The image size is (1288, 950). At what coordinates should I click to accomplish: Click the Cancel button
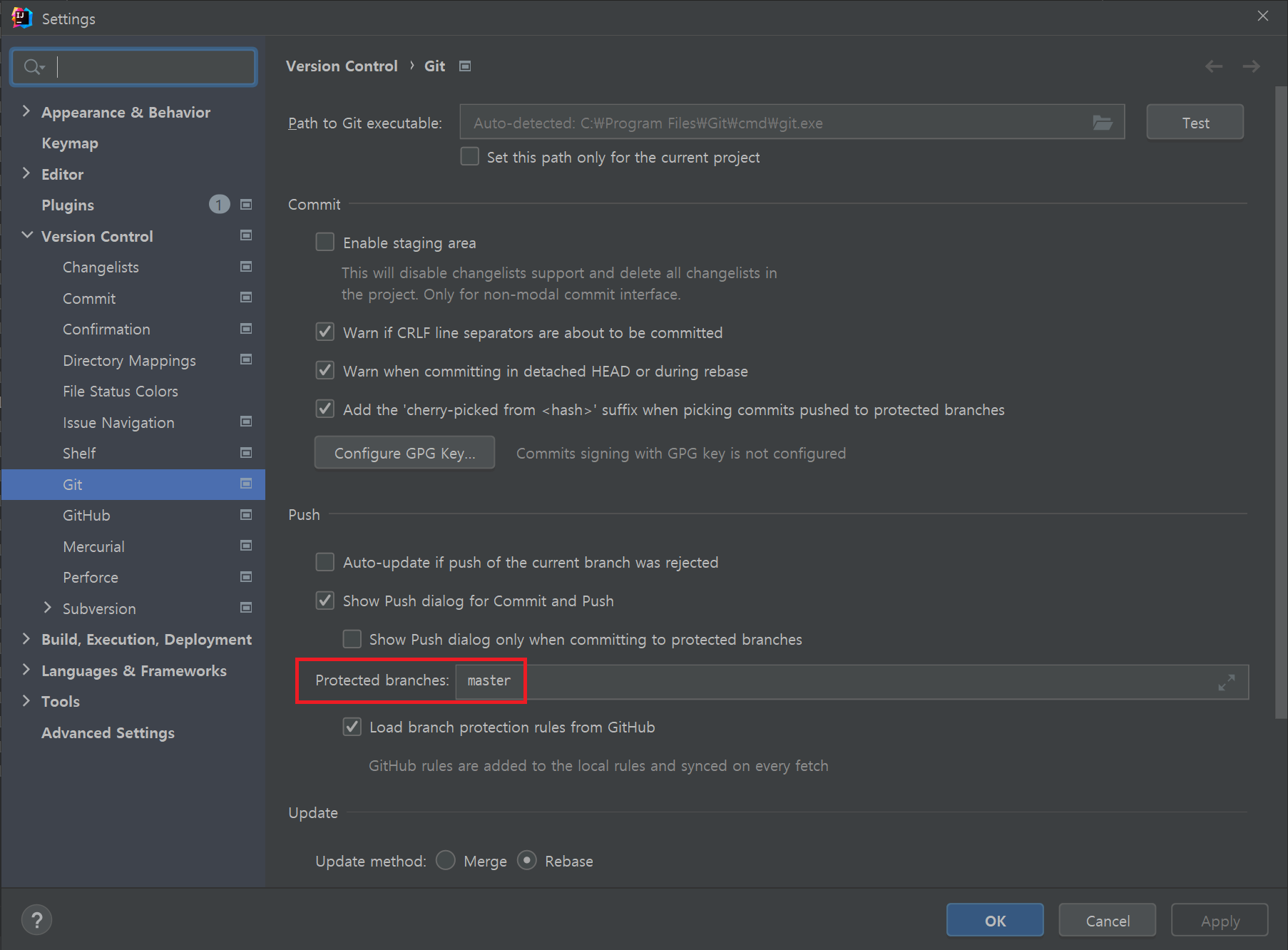[x=1108, y=920]
